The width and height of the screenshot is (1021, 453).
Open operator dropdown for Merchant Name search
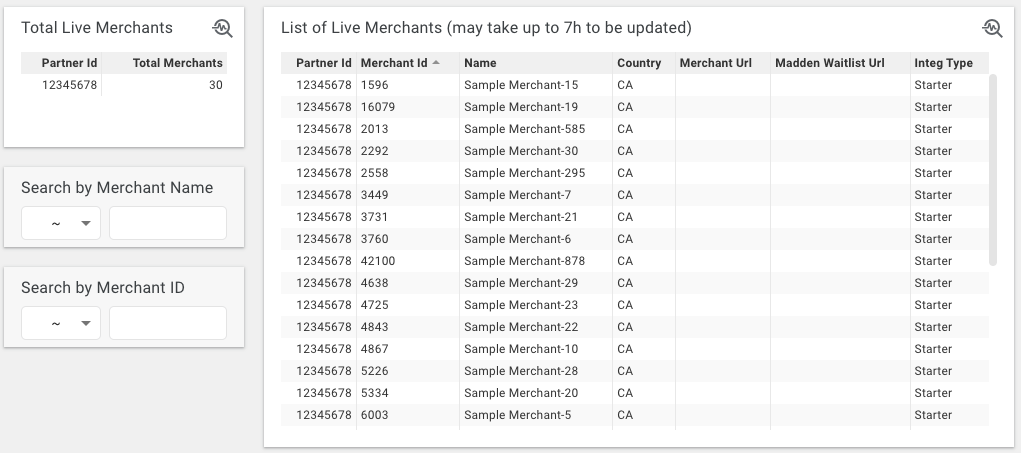click(x=61, y=223)
